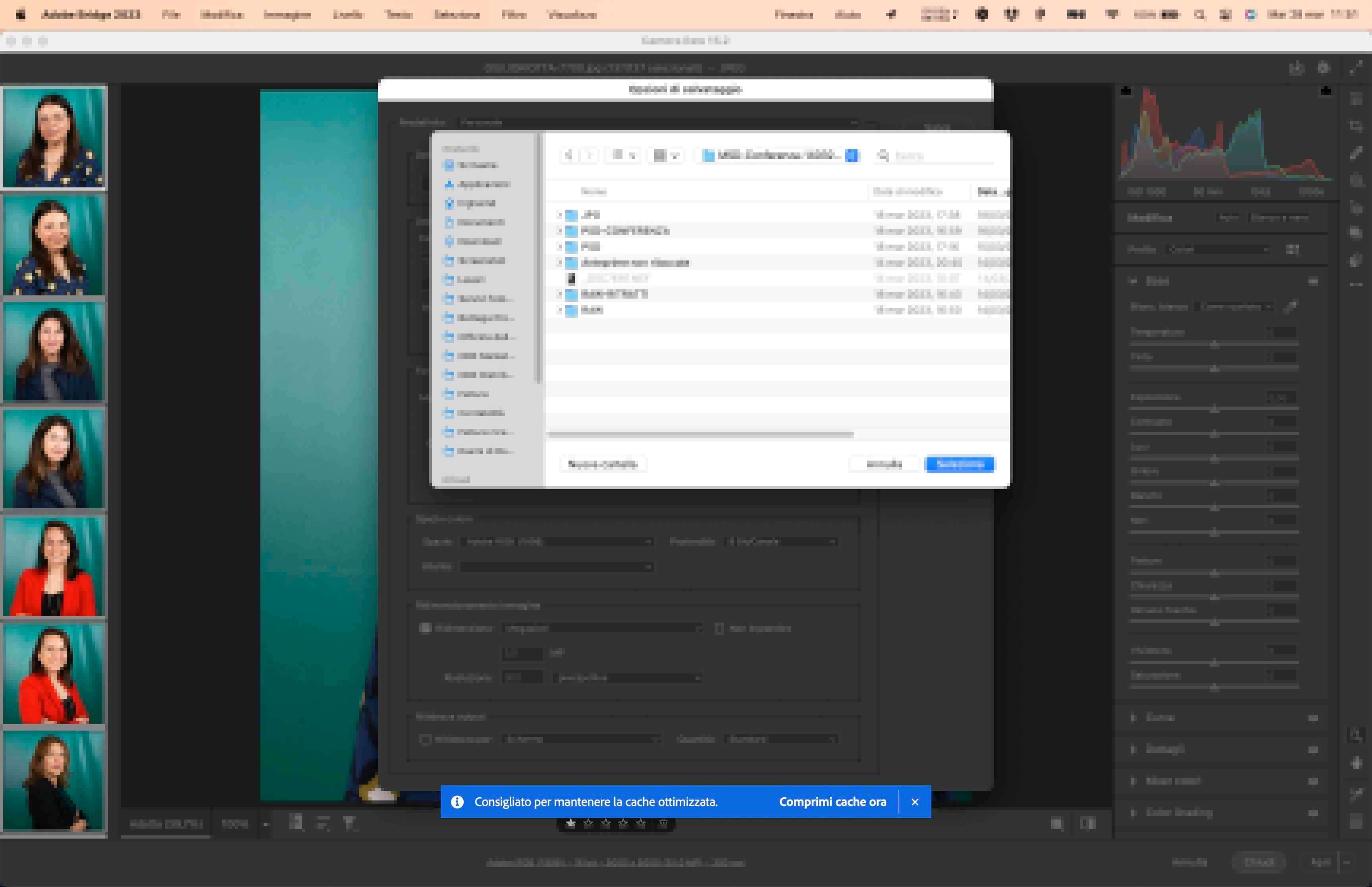Open the current folder path dropdown
This screenshot has width=1372, height=887.
pyautogui.click(x=851, y=156)
